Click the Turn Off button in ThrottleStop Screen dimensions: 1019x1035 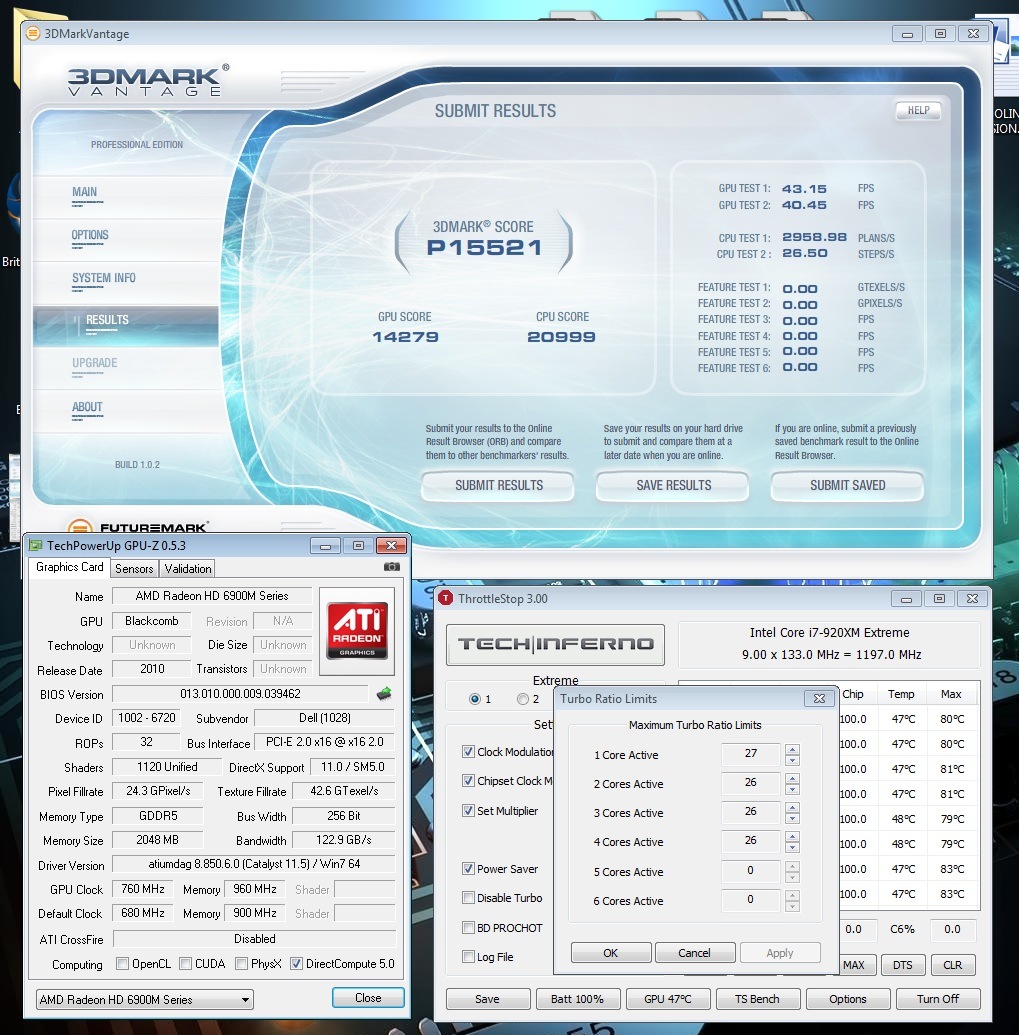click(938, 999)
